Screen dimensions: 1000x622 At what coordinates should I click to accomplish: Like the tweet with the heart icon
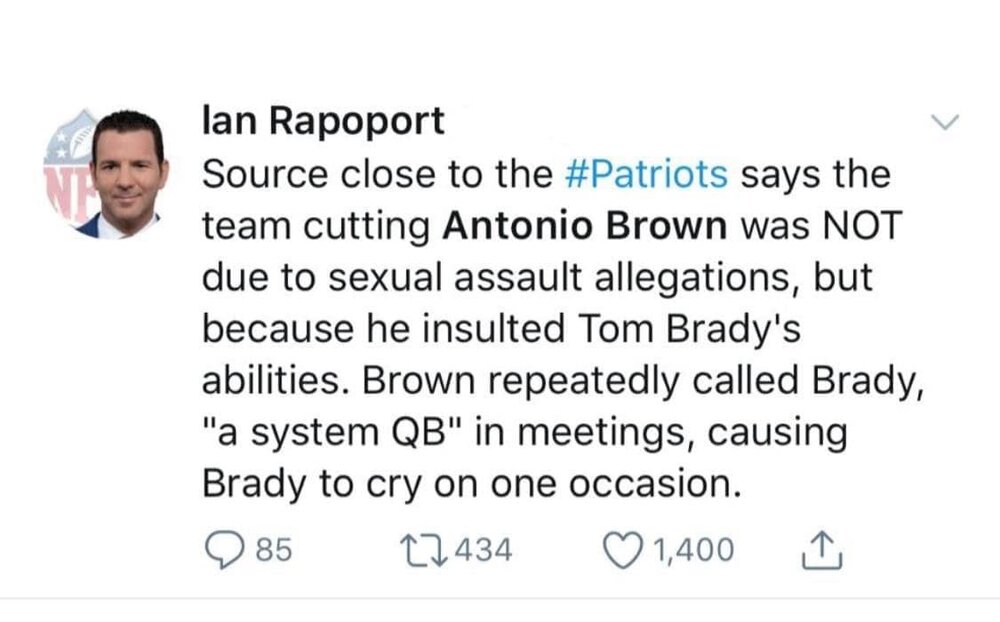(x=623, y=551)
